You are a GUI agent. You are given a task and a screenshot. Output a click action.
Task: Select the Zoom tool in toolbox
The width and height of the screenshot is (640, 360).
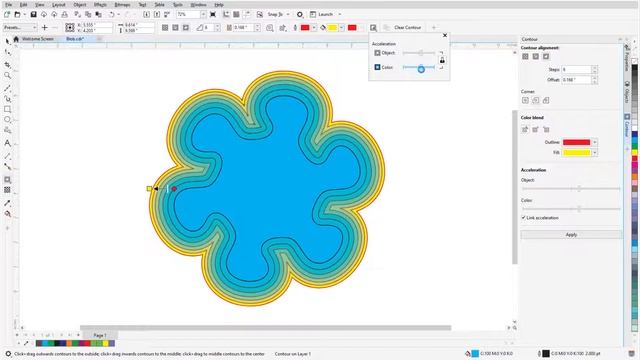click(7, 76)
